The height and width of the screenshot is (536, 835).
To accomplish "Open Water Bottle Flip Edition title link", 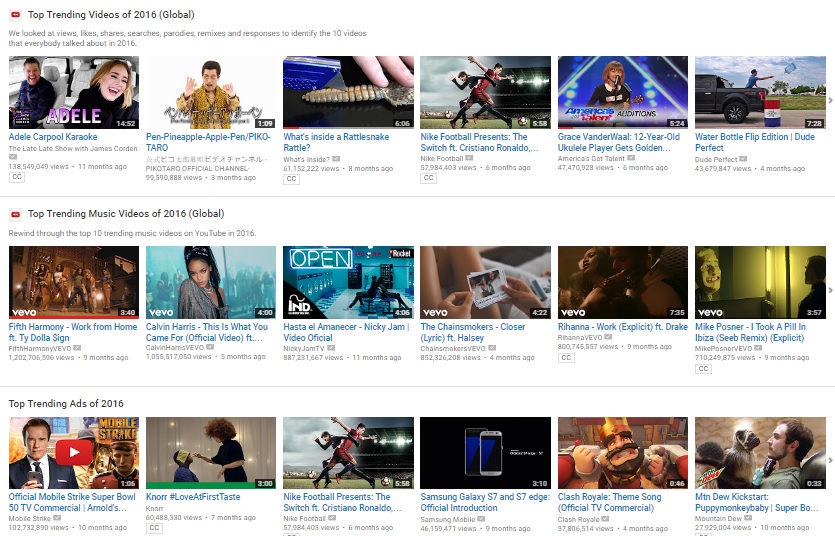I will [x=755, y=142].
